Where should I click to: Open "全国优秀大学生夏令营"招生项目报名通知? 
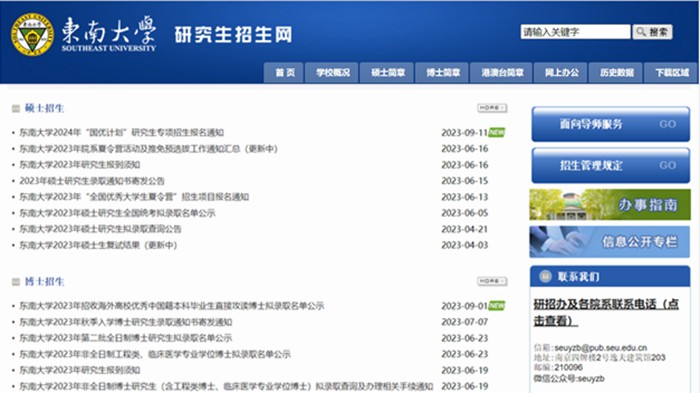point(134,197)
